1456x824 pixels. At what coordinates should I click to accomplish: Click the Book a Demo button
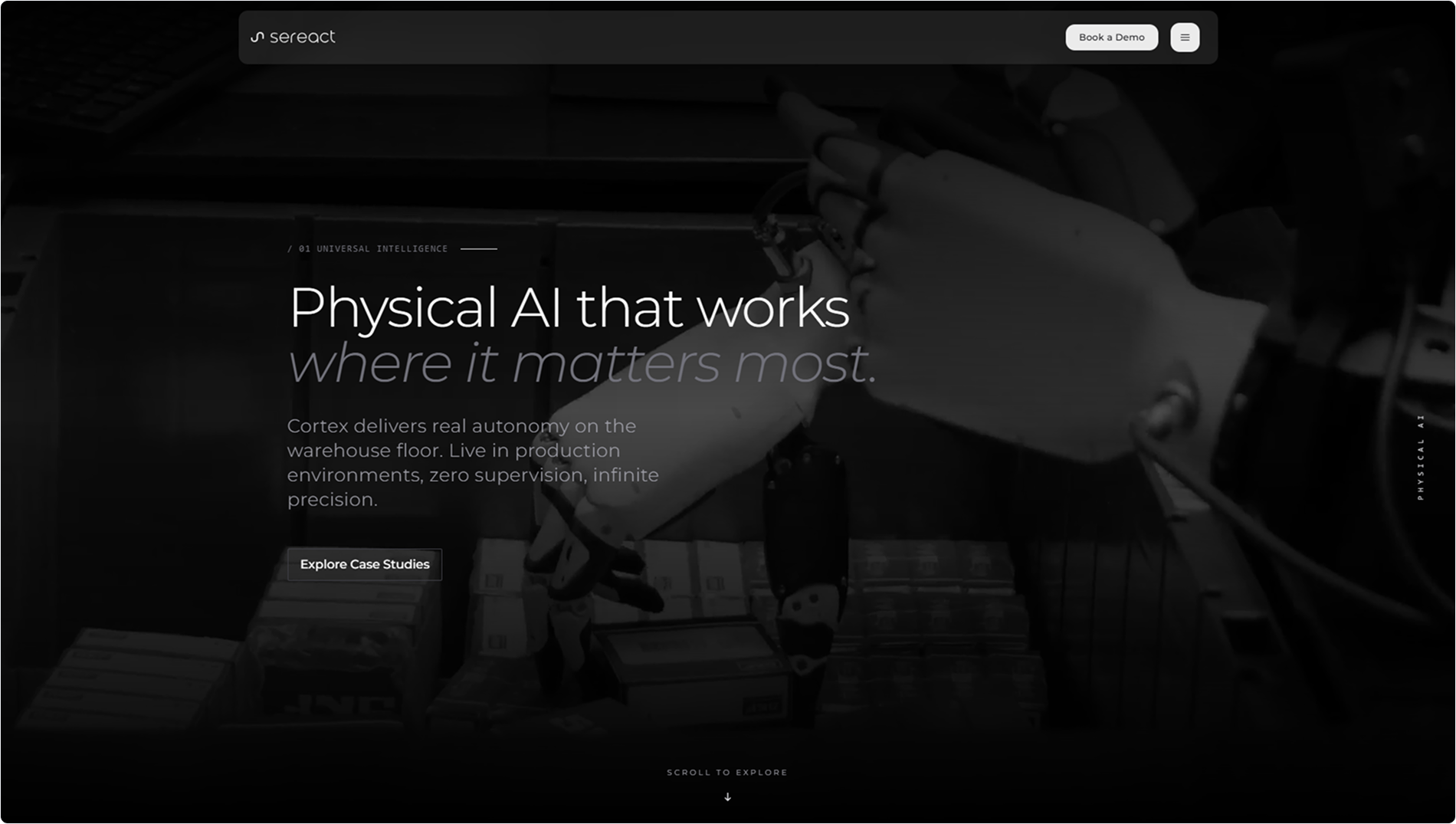[1112, 37]
